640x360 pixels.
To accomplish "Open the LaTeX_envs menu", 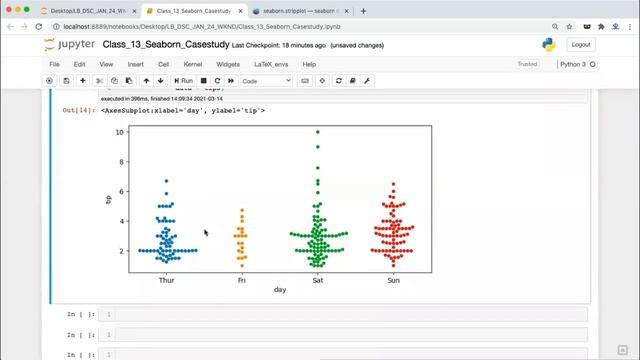I will [x=271, y=64].
